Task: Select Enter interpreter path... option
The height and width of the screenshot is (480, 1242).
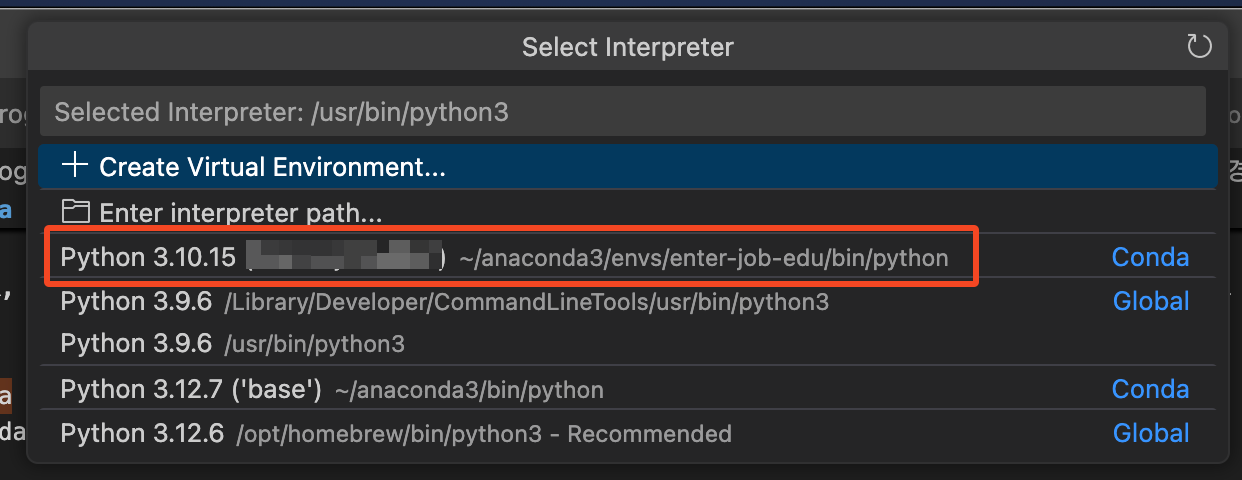Action: click(240, 213)
